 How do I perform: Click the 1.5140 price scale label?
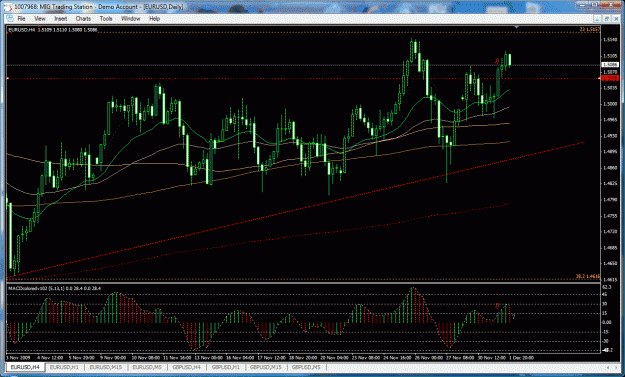[x=610, y=40]
